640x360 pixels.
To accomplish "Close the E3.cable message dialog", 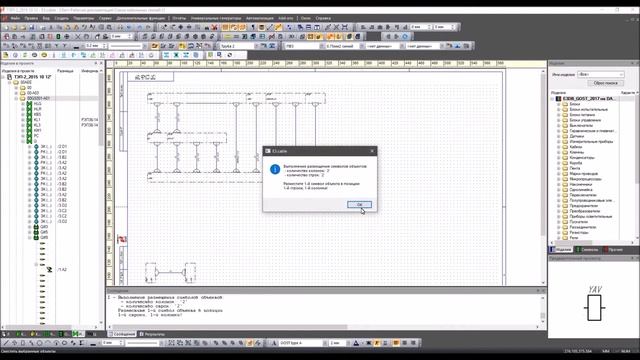I will (x=372, y=151).
